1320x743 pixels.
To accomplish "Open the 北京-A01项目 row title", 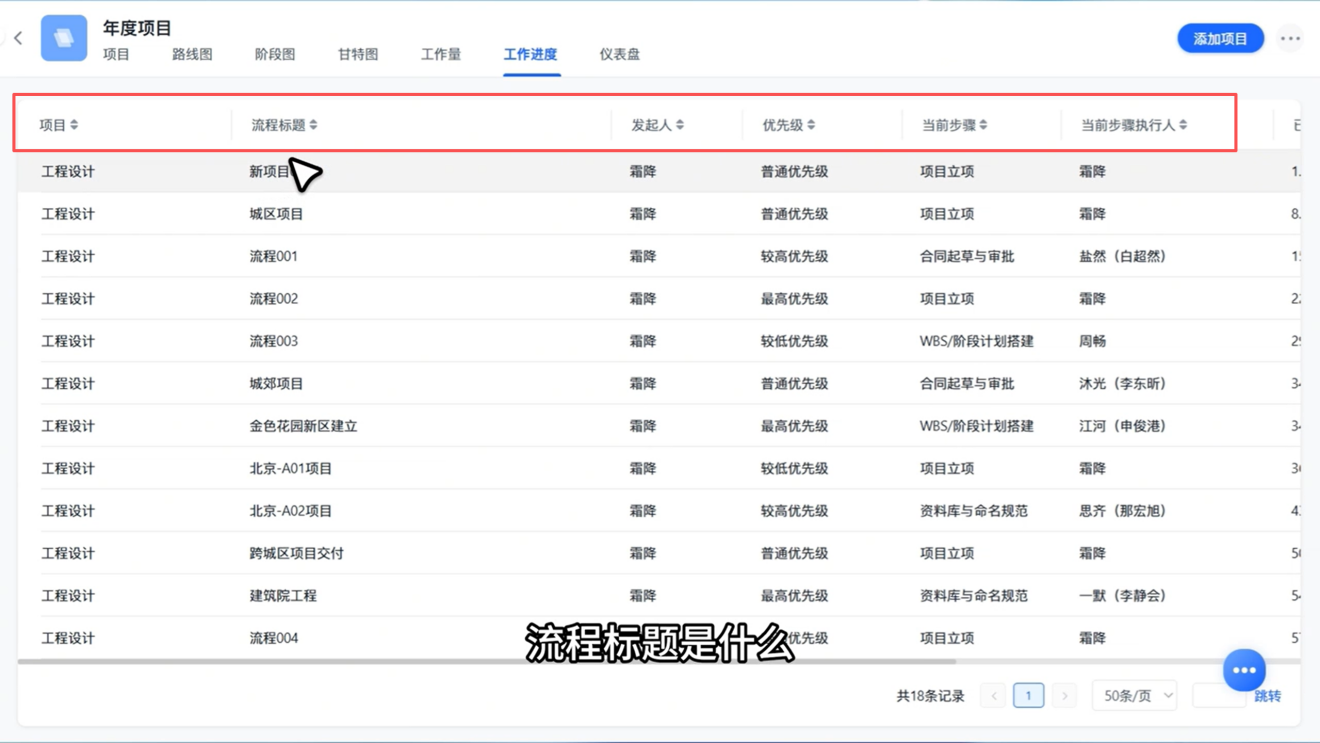I will pos(290,468).
